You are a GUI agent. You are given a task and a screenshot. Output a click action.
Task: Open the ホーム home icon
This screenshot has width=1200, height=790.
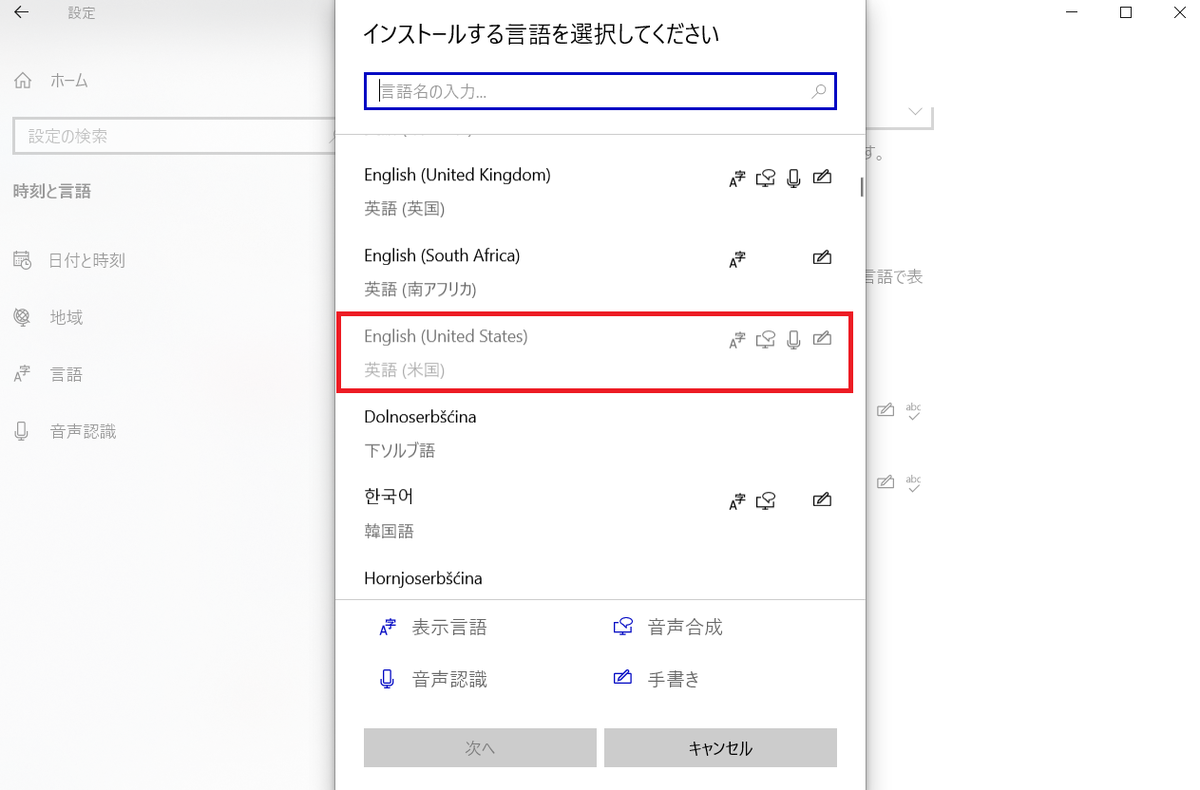pos(23,81)
